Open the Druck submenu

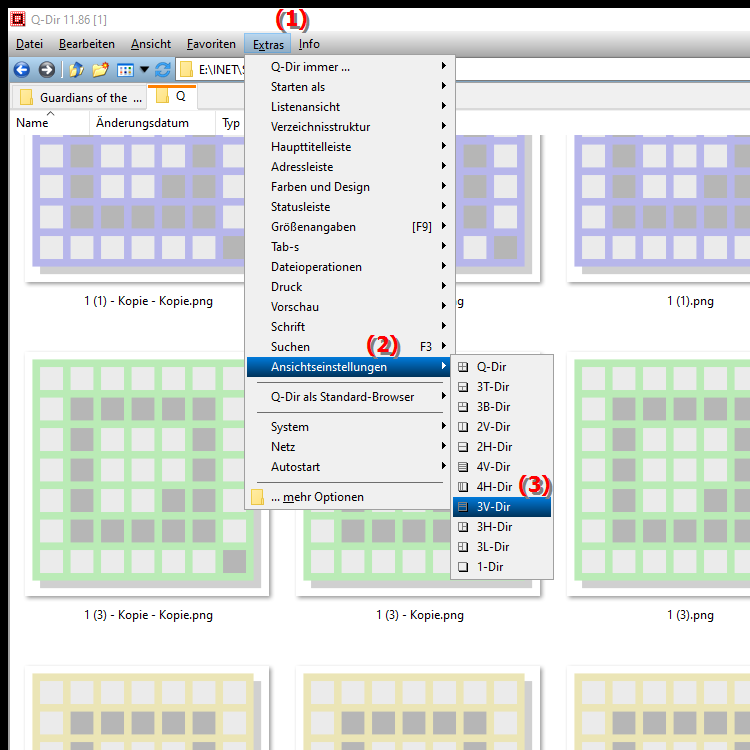coord(349,287)
